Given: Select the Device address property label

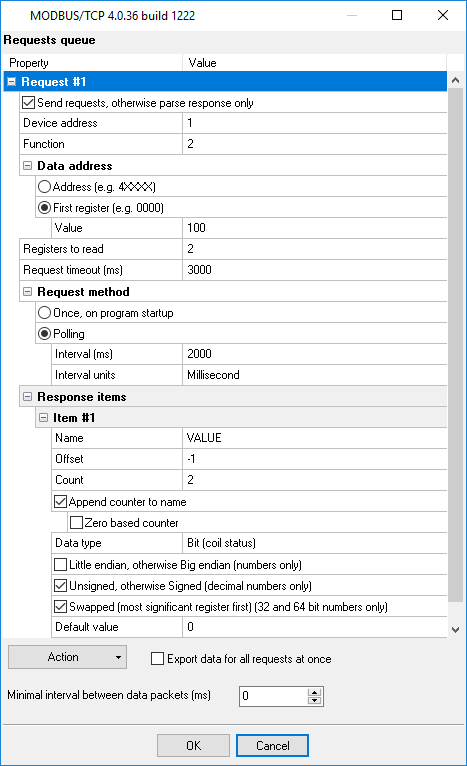Looking at the screenshot, I should [x=60, y=123].
